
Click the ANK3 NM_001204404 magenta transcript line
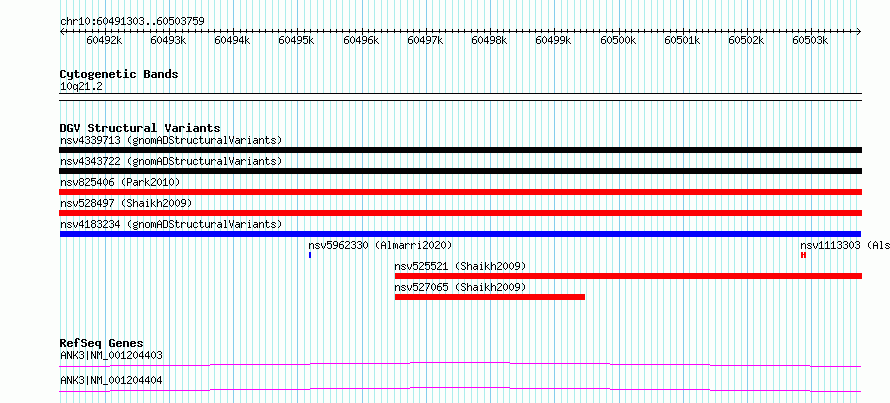click(460, 389)
